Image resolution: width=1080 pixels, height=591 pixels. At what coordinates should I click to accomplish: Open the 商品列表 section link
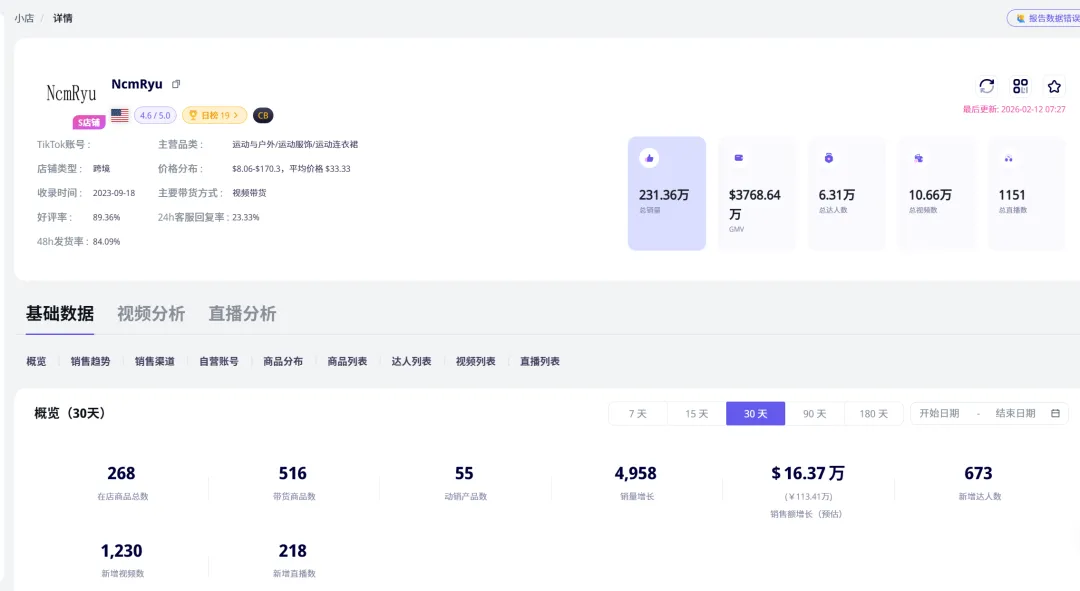349,362
